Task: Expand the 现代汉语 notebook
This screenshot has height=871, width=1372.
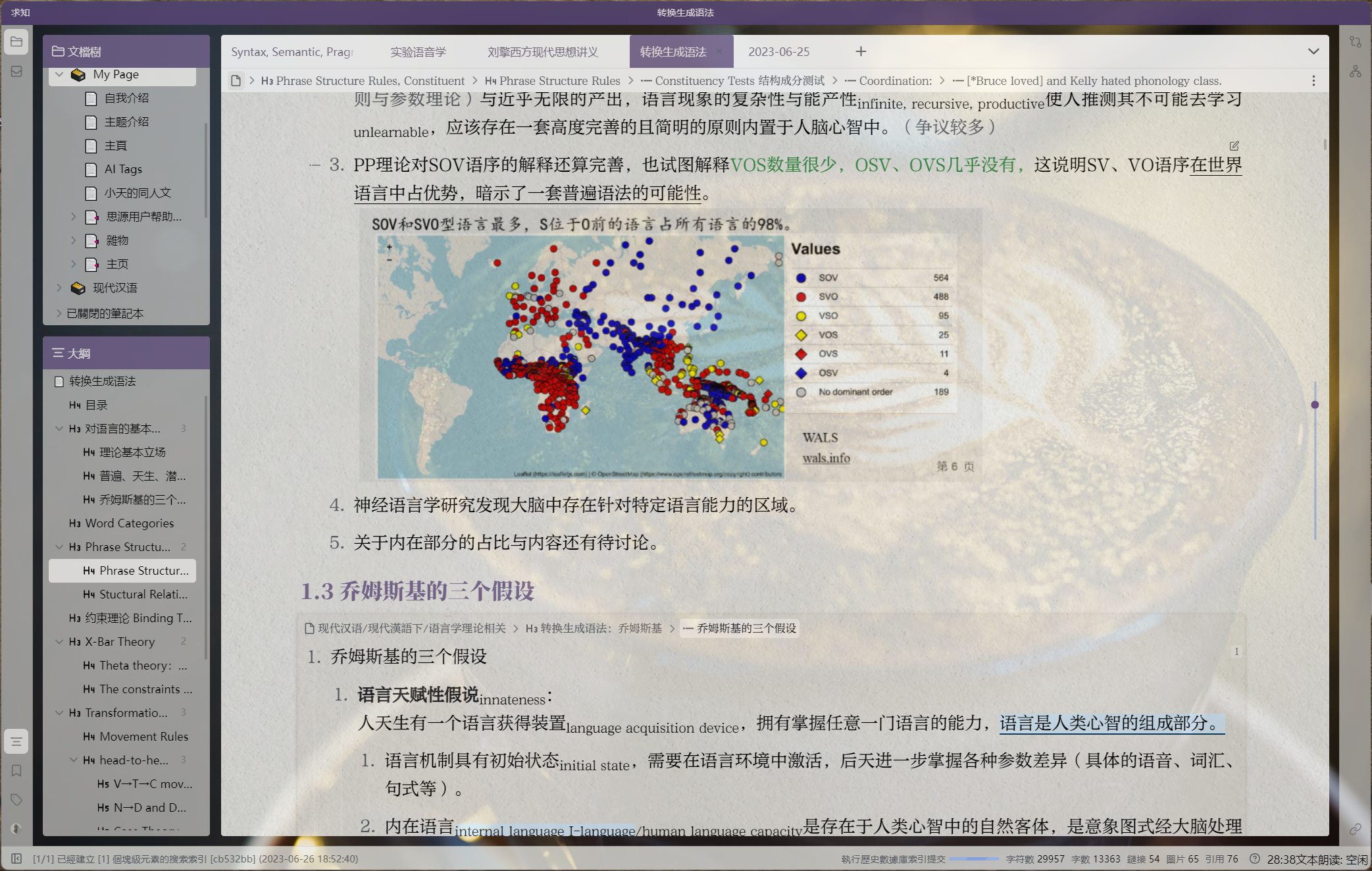Action: tap(59, 288)
